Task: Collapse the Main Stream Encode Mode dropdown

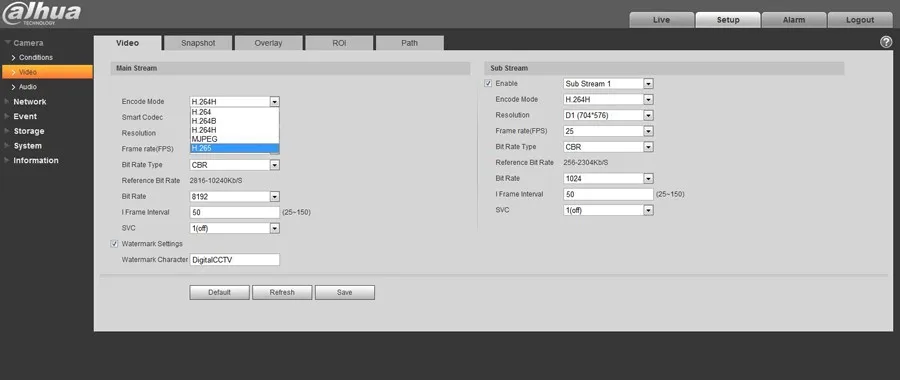Action: click(x=275, y=102)
